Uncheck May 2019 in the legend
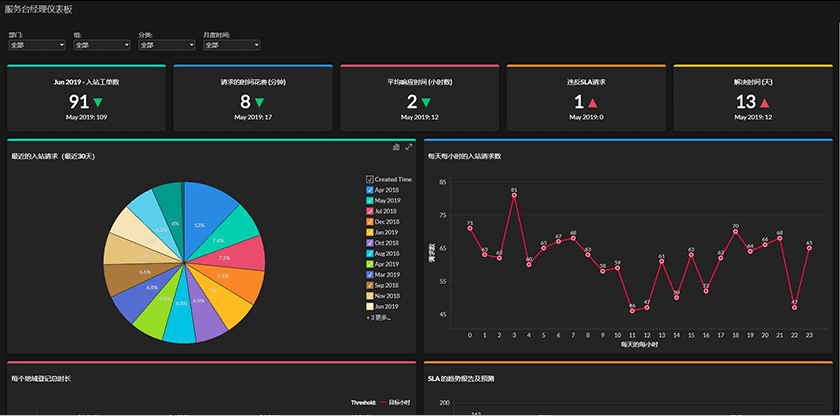 370,200
